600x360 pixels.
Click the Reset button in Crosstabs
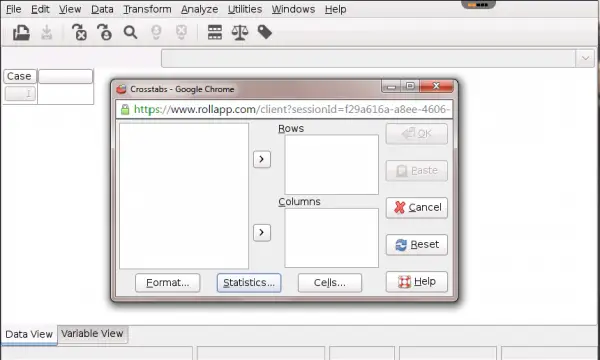click(x=417, y=244)
